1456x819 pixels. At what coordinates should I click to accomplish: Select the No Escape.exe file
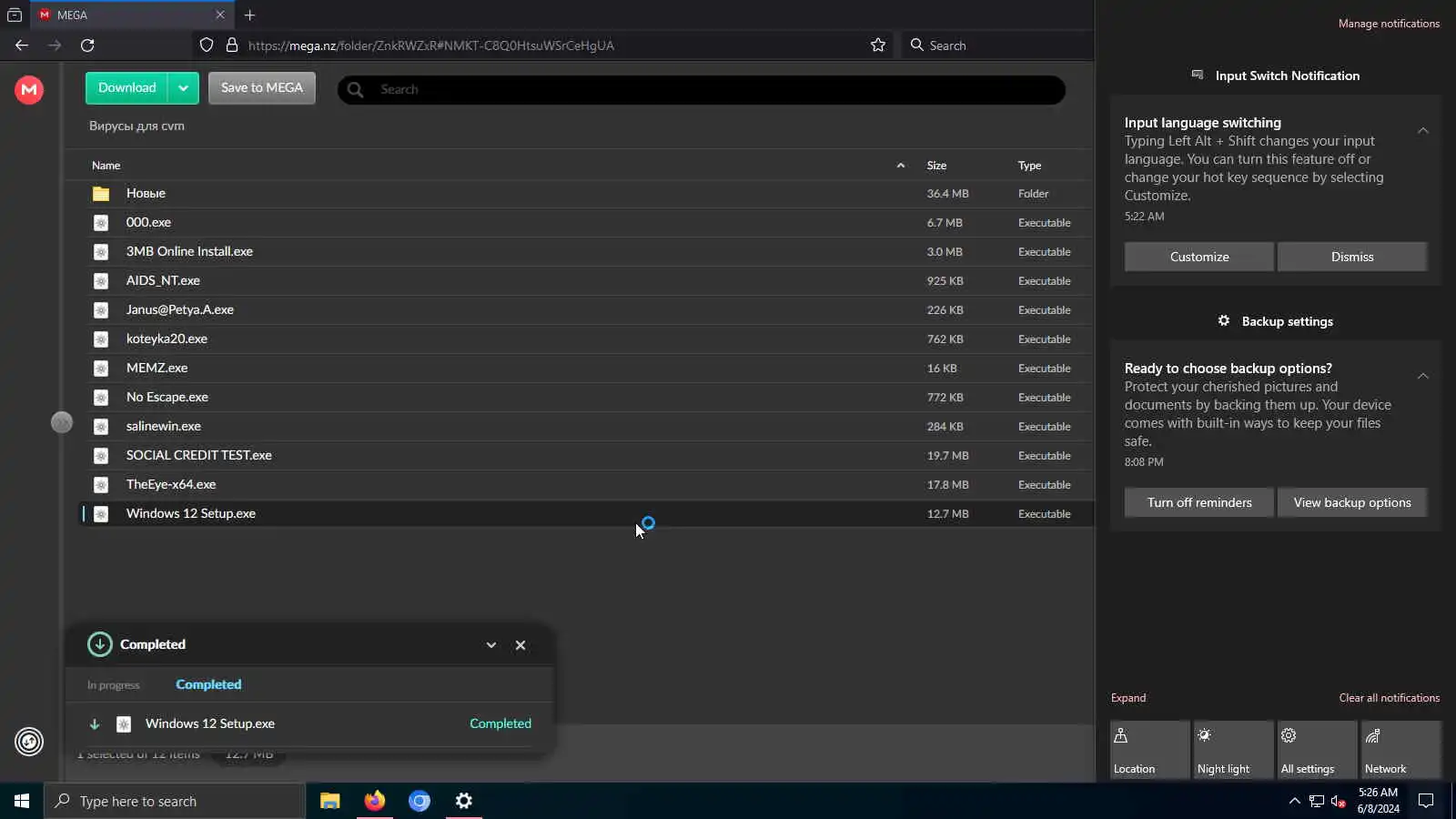(587, 398)
